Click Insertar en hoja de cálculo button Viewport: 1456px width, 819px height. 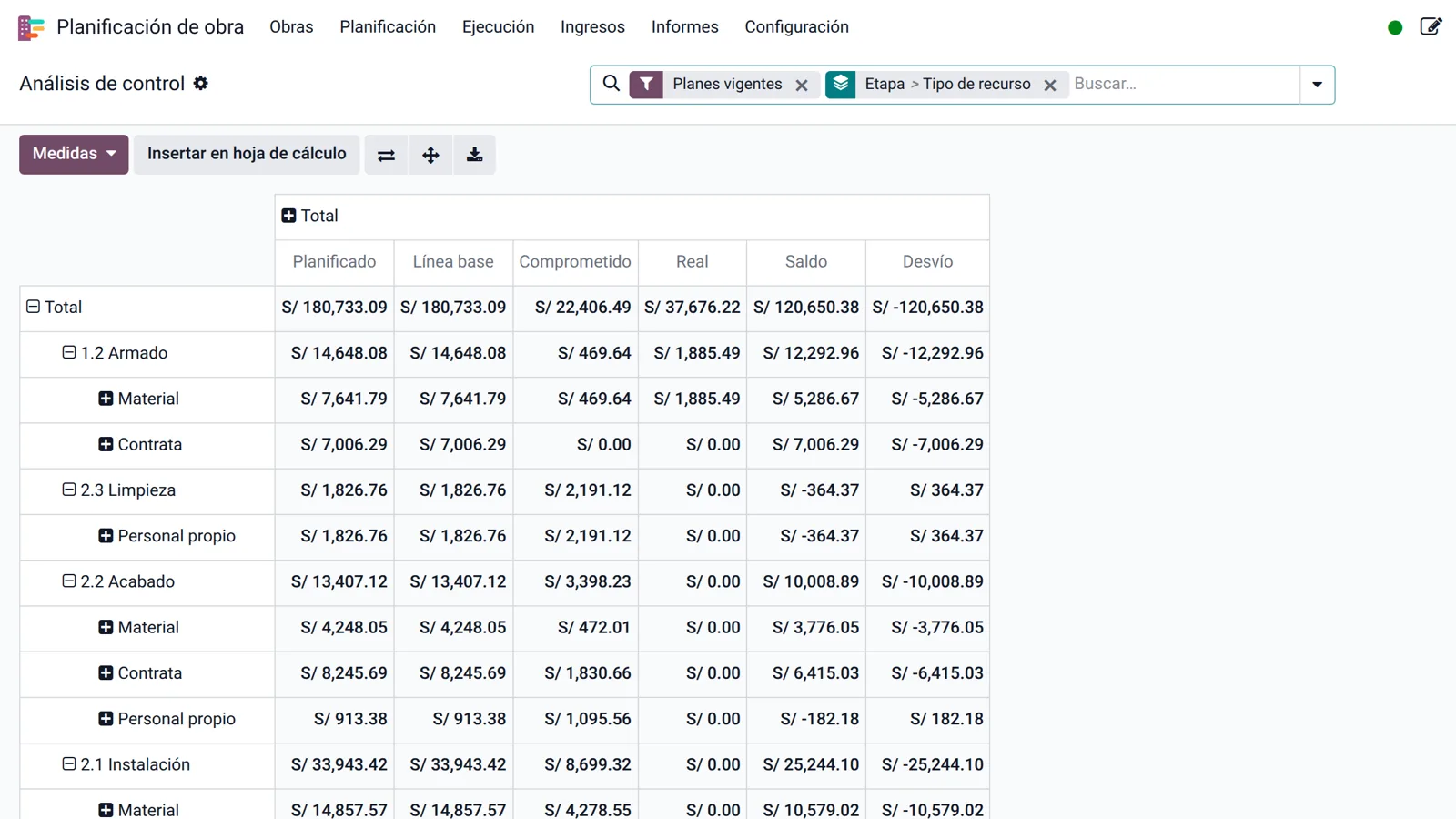(x=247, y=154)
